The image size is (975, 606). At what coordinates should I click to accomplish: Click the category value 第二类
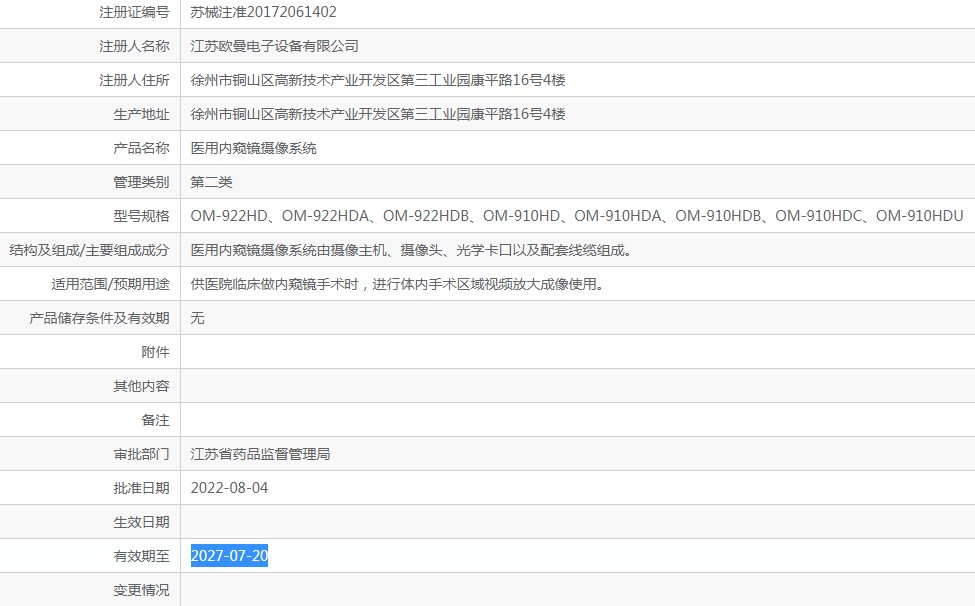[x=211, y=182]
